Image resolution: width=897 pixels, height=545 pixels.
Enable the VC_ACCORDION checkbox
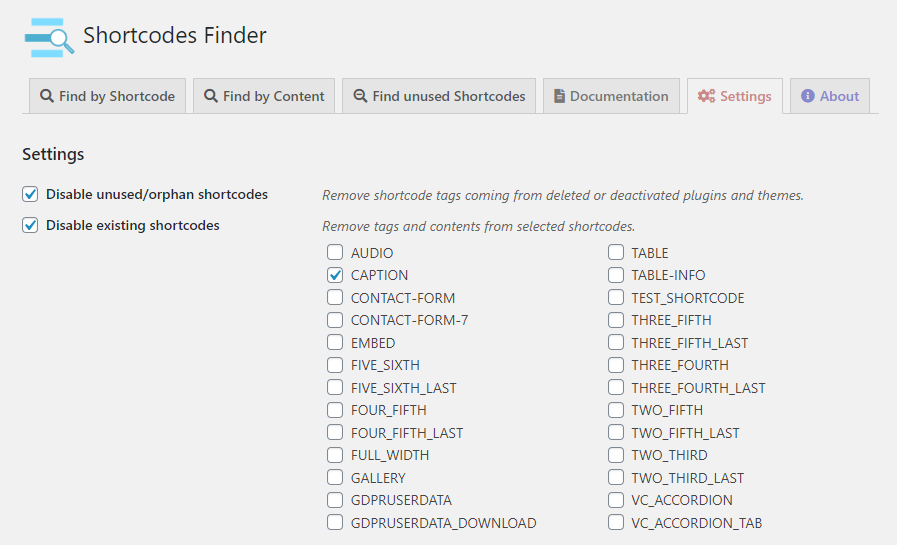click(616, 500)
